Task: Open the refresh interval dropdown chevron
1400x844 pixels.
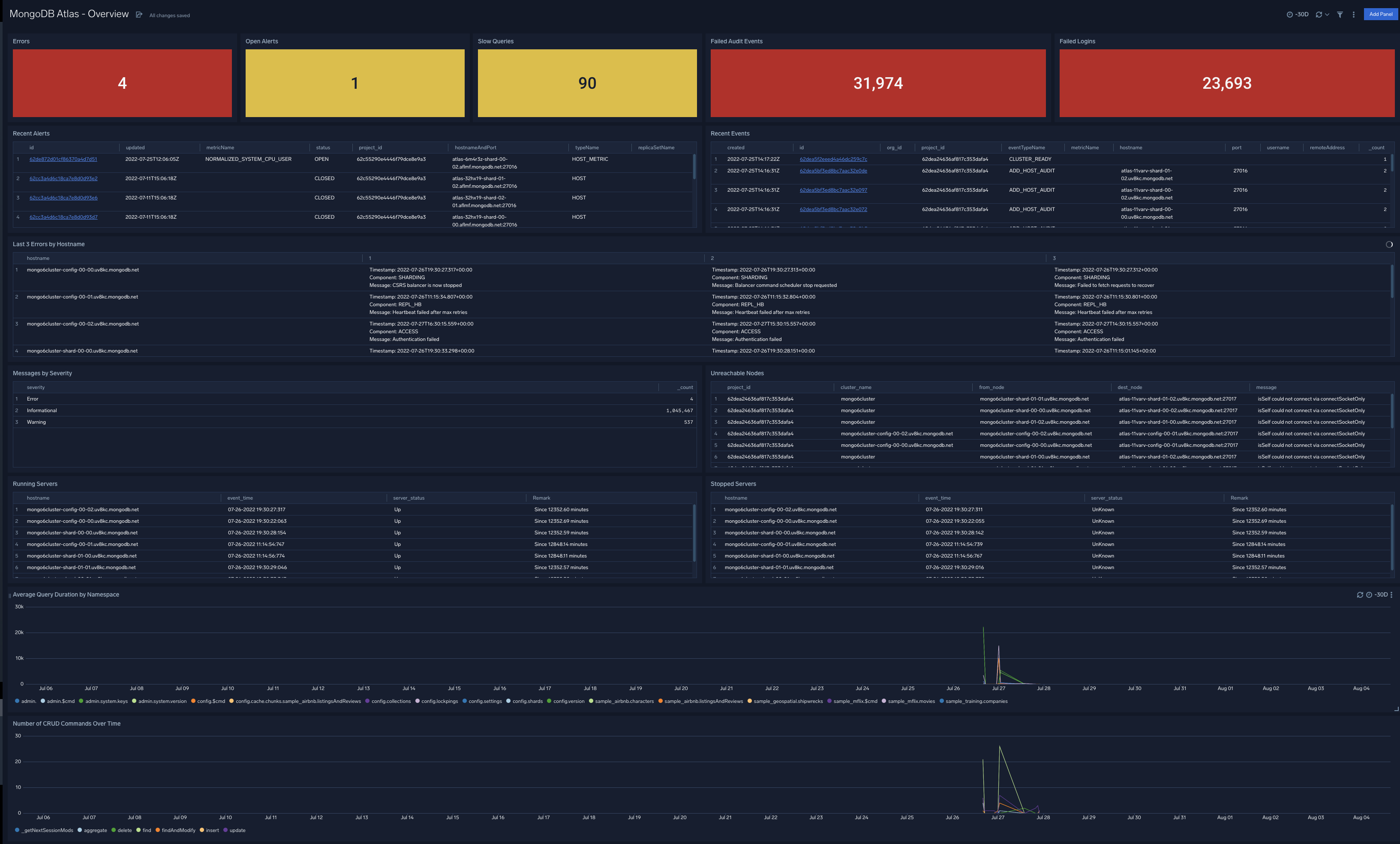Action: (1327, 14)
